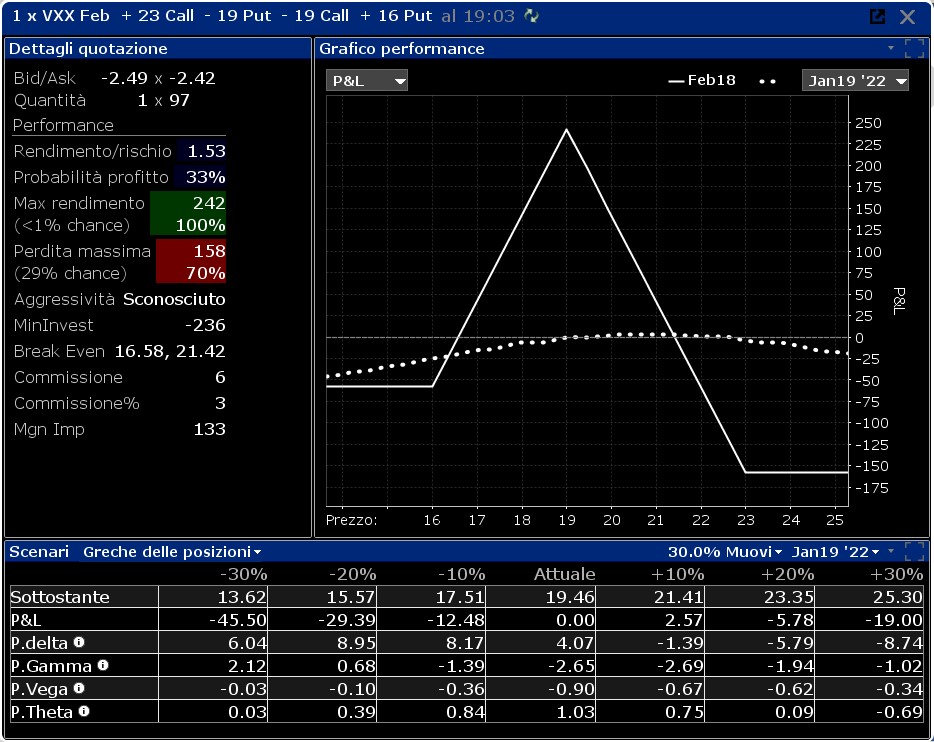
Task: Open the P&L chart type dropdown
Action: (367, 80)
